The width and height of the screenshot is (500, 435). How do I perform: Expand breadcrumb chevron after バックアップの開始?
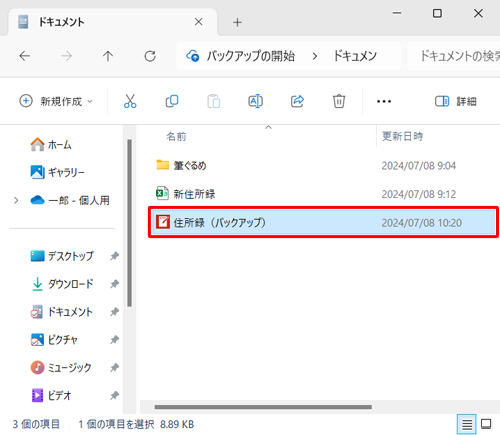(314, 56)
